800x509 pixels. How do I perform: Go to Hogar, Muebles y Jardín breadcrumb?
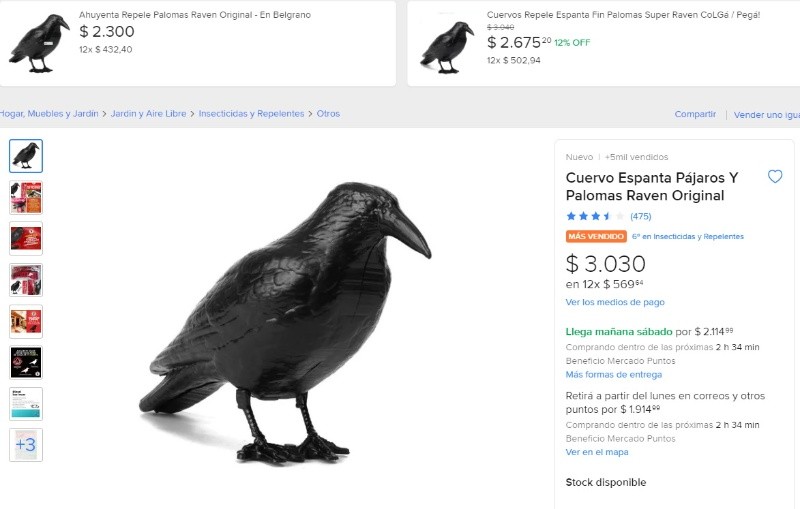point(49,114)
